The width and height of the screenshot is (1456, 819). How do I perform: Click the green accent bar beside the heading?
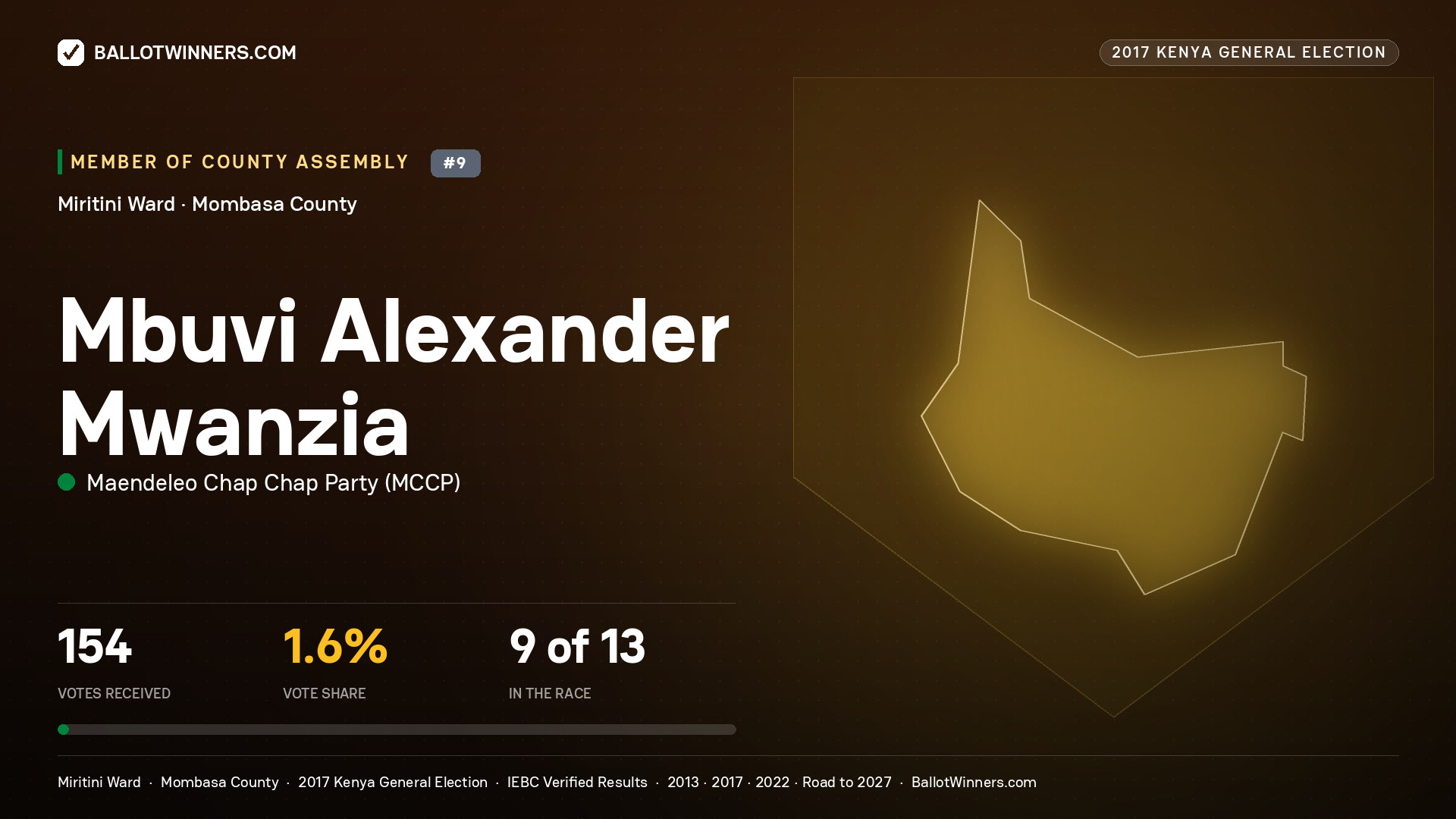(60, 162)
